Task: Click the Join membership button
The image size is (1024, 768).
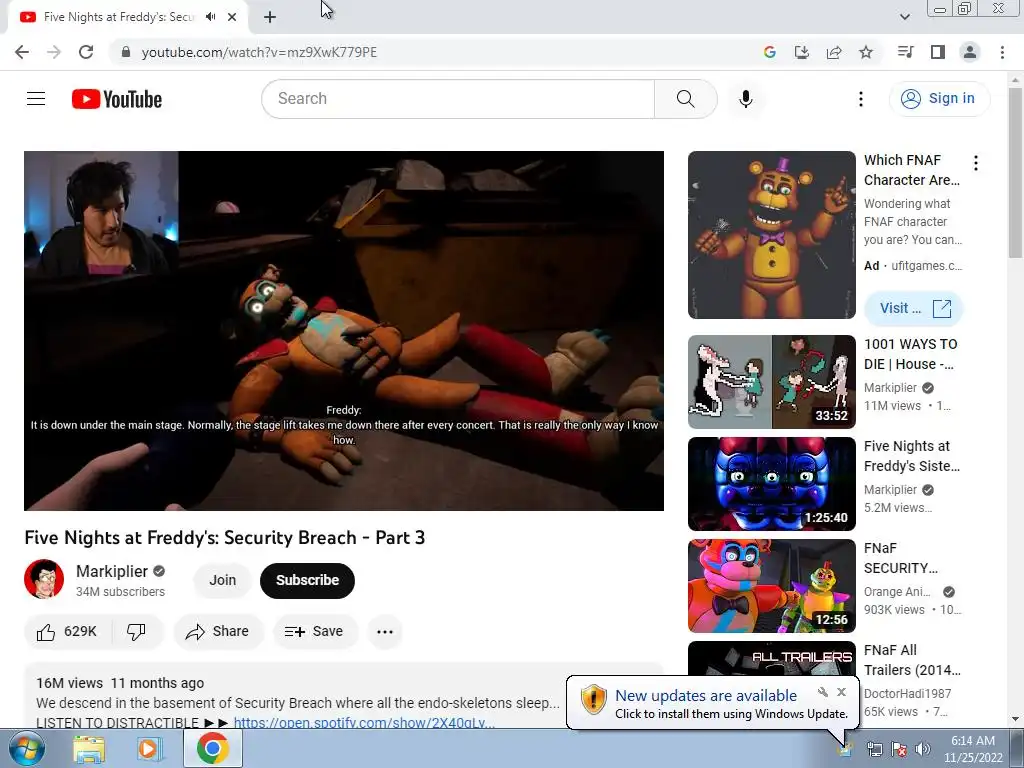Action: [x=222, y=580]
